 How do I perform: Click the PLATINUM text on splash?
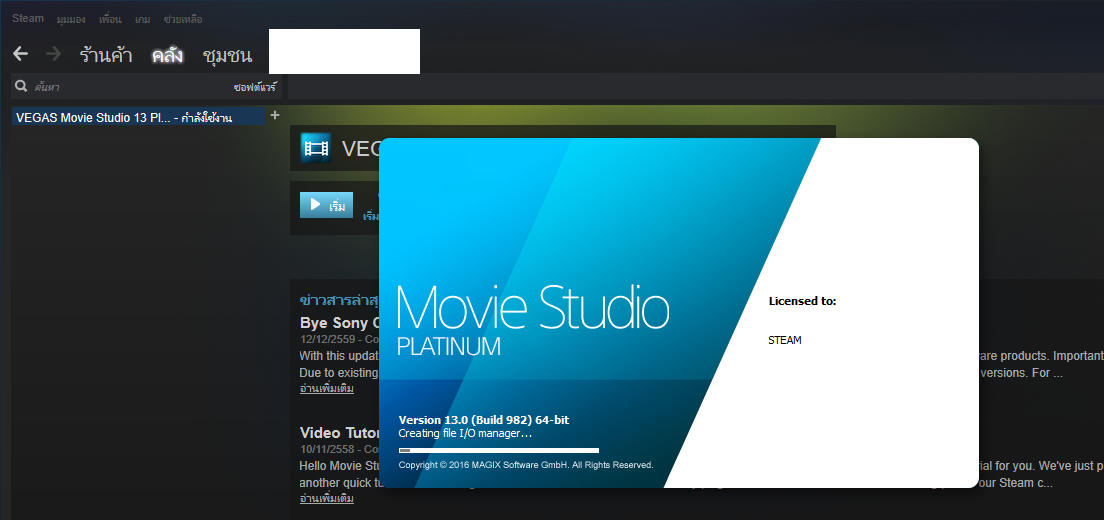pyautogui.click(x=449, y=347)
